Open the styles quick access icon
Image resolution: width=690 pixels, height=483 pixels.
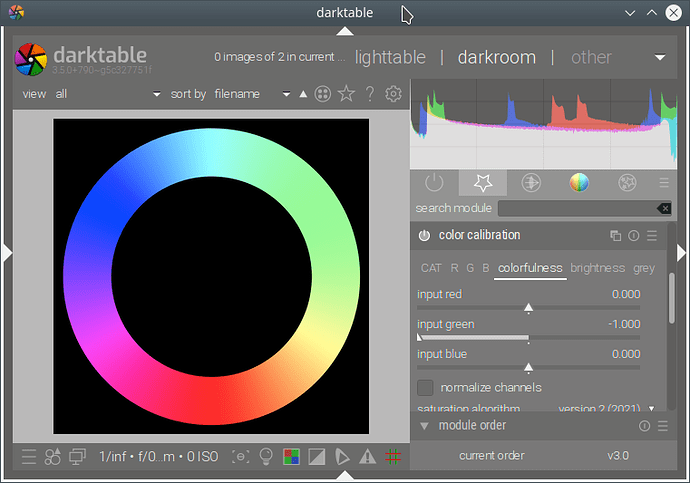click(x=53, y=457)
